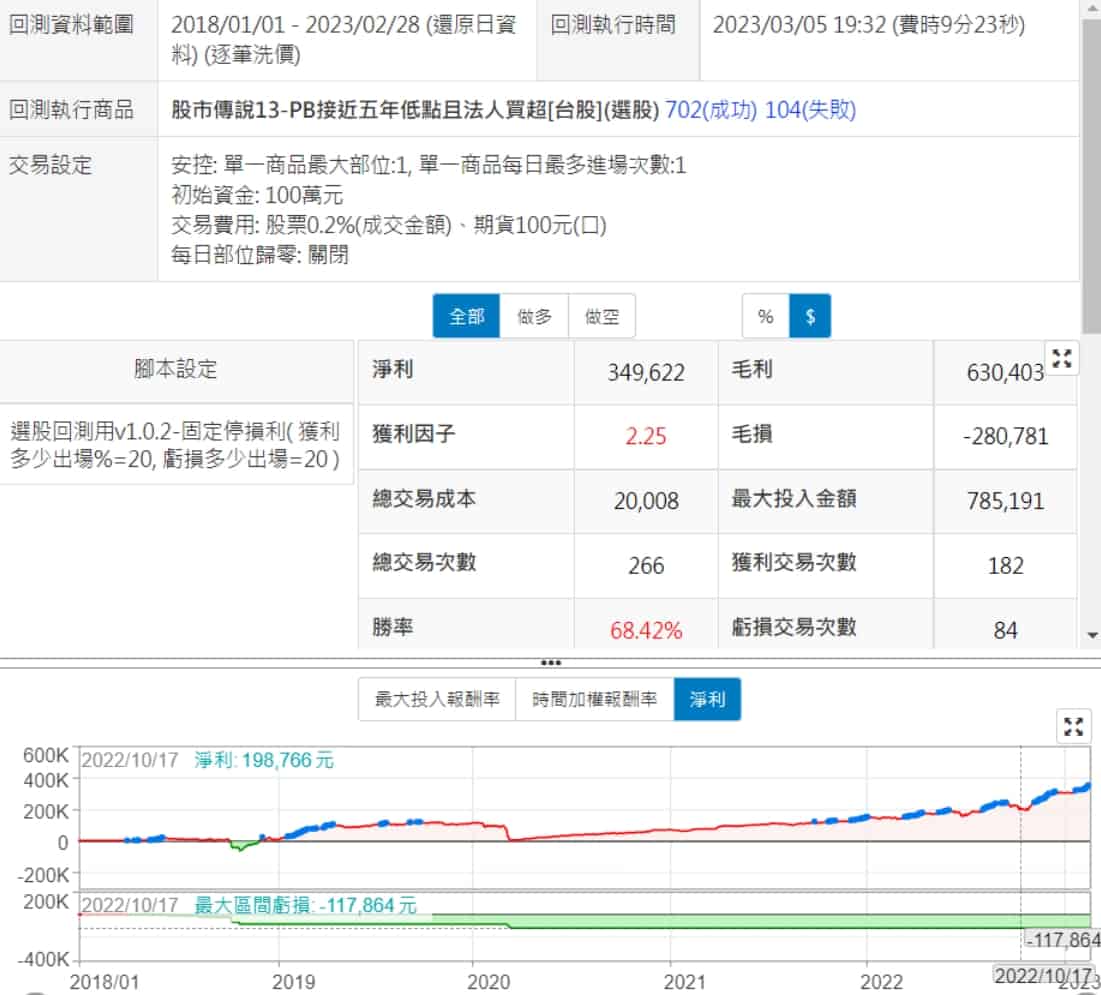Viewport: 1101px width, 995px height.
Task: Toggle display to percent mode
Action: click(x=766, y=317)
